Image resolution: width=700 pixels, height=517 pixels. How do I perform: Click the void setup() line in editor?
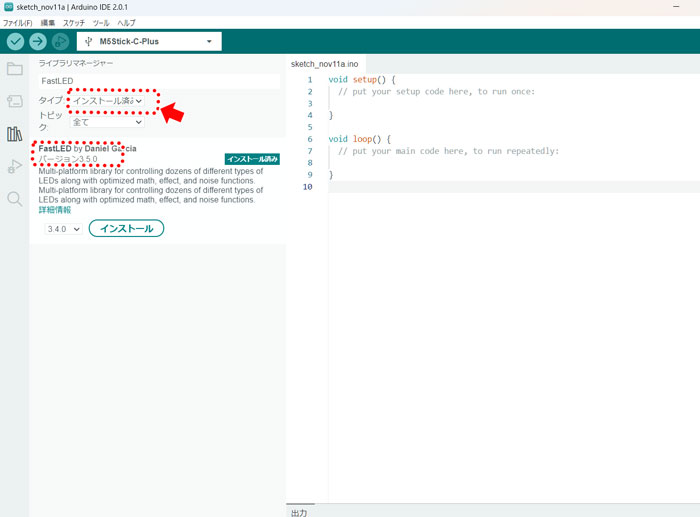point(362,79)
